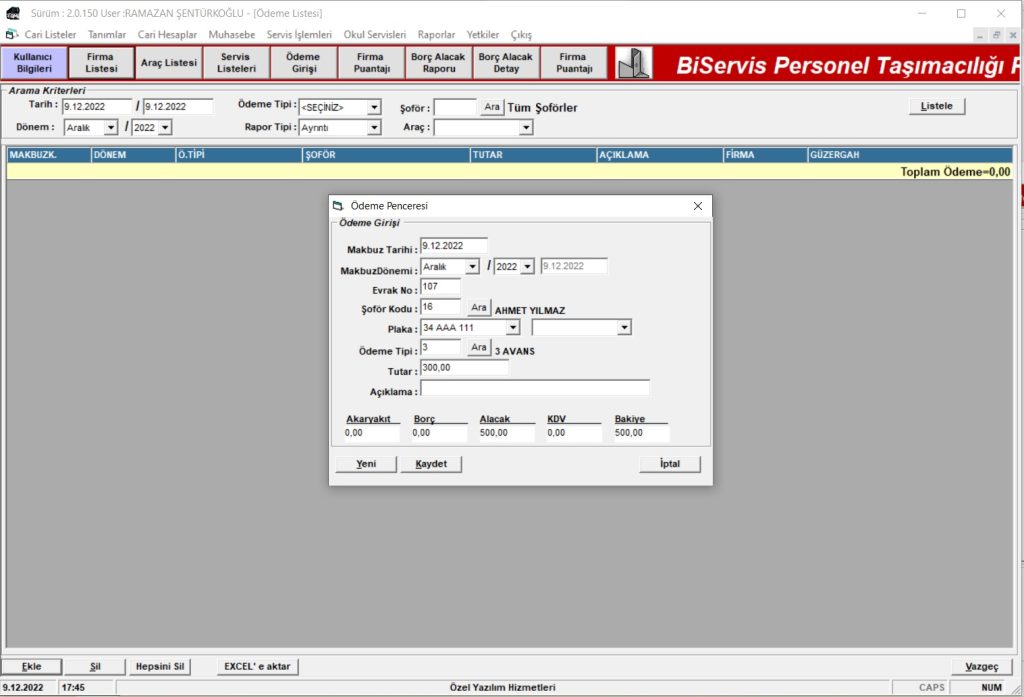Select Borç Alacak Raporu toolbar button

tap(438, 63)
